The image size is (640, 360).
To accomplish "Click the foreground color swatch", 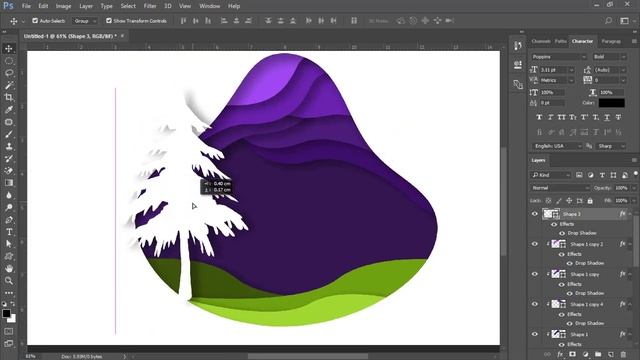I will [6, 313].
